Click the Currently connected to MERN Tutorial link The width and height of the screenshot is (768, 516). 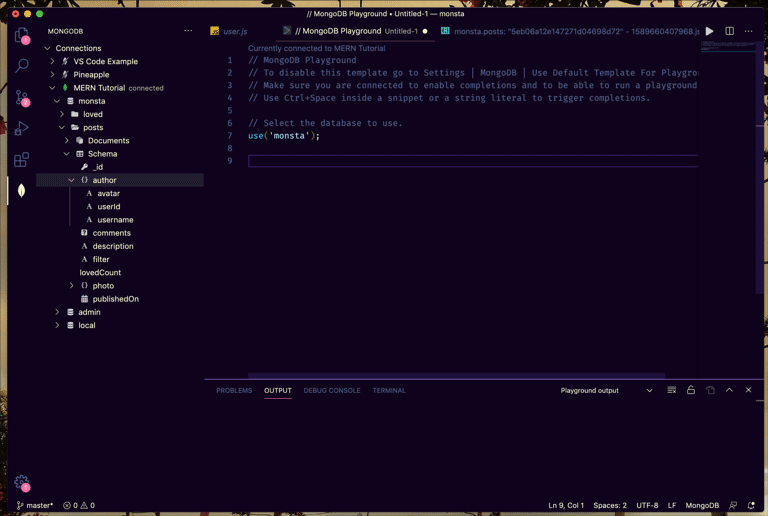316,48
